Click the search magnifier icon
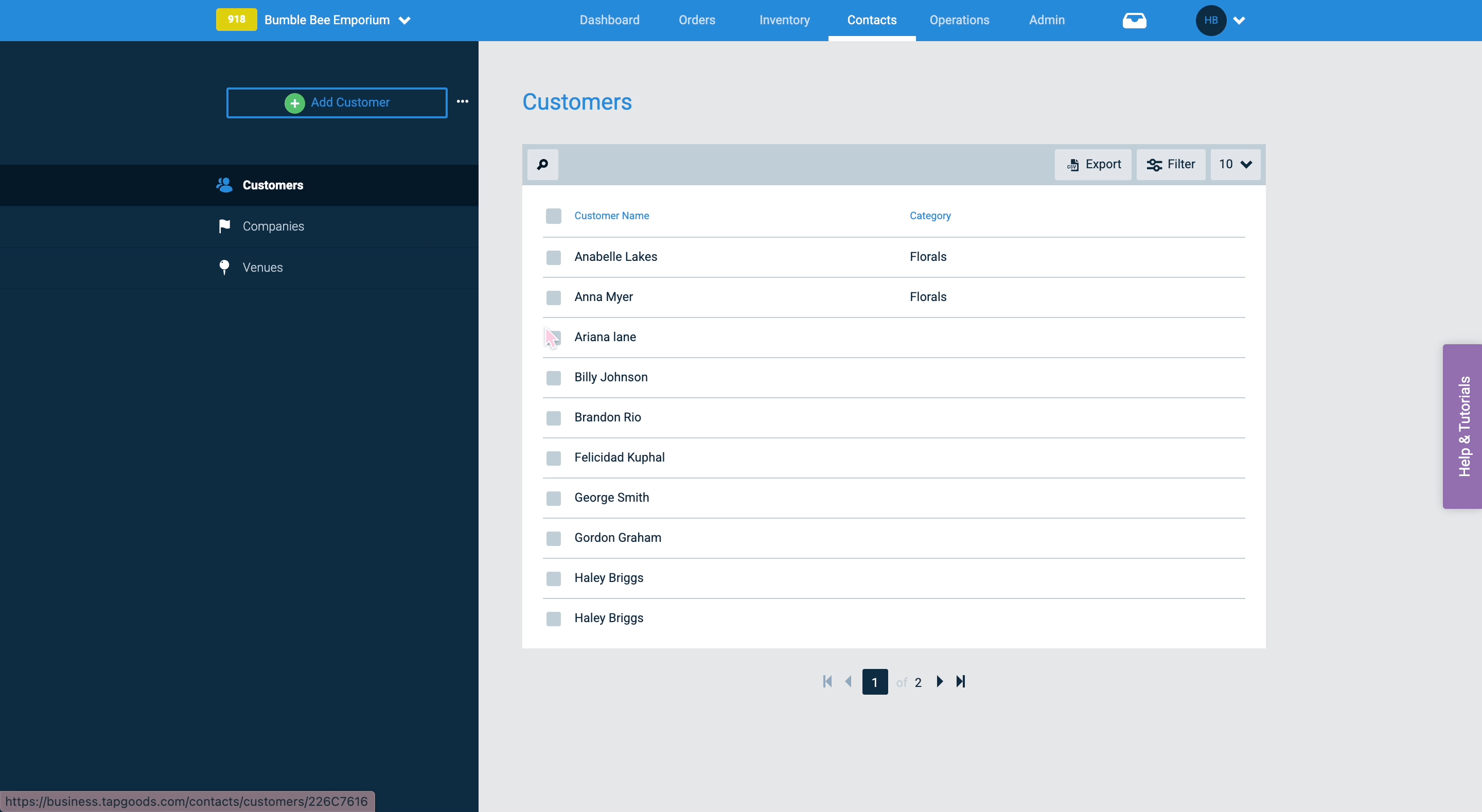 coord(542,165)
